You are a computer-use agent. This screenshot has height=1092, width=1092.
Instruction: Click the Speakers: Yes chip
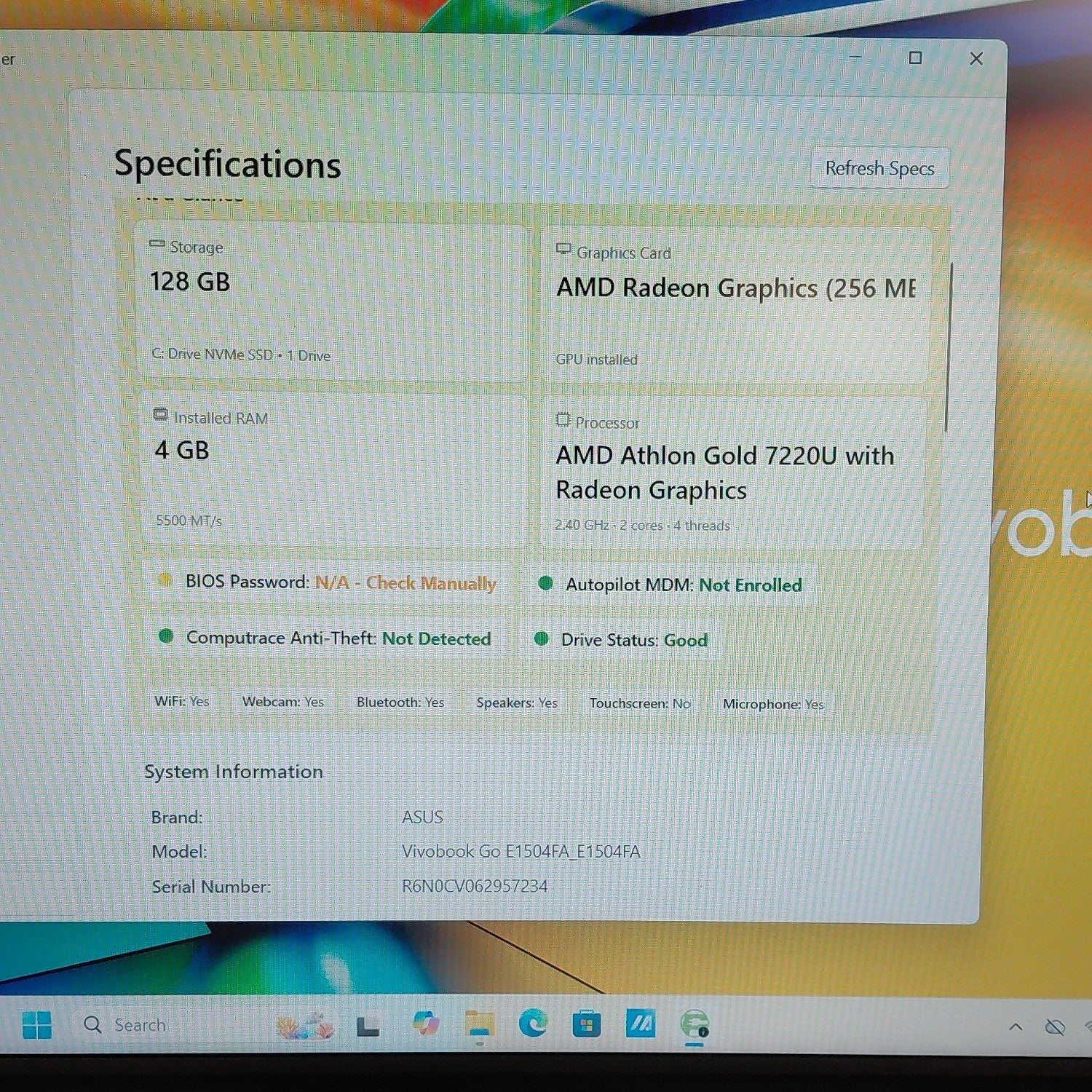(x=517, y=703)
